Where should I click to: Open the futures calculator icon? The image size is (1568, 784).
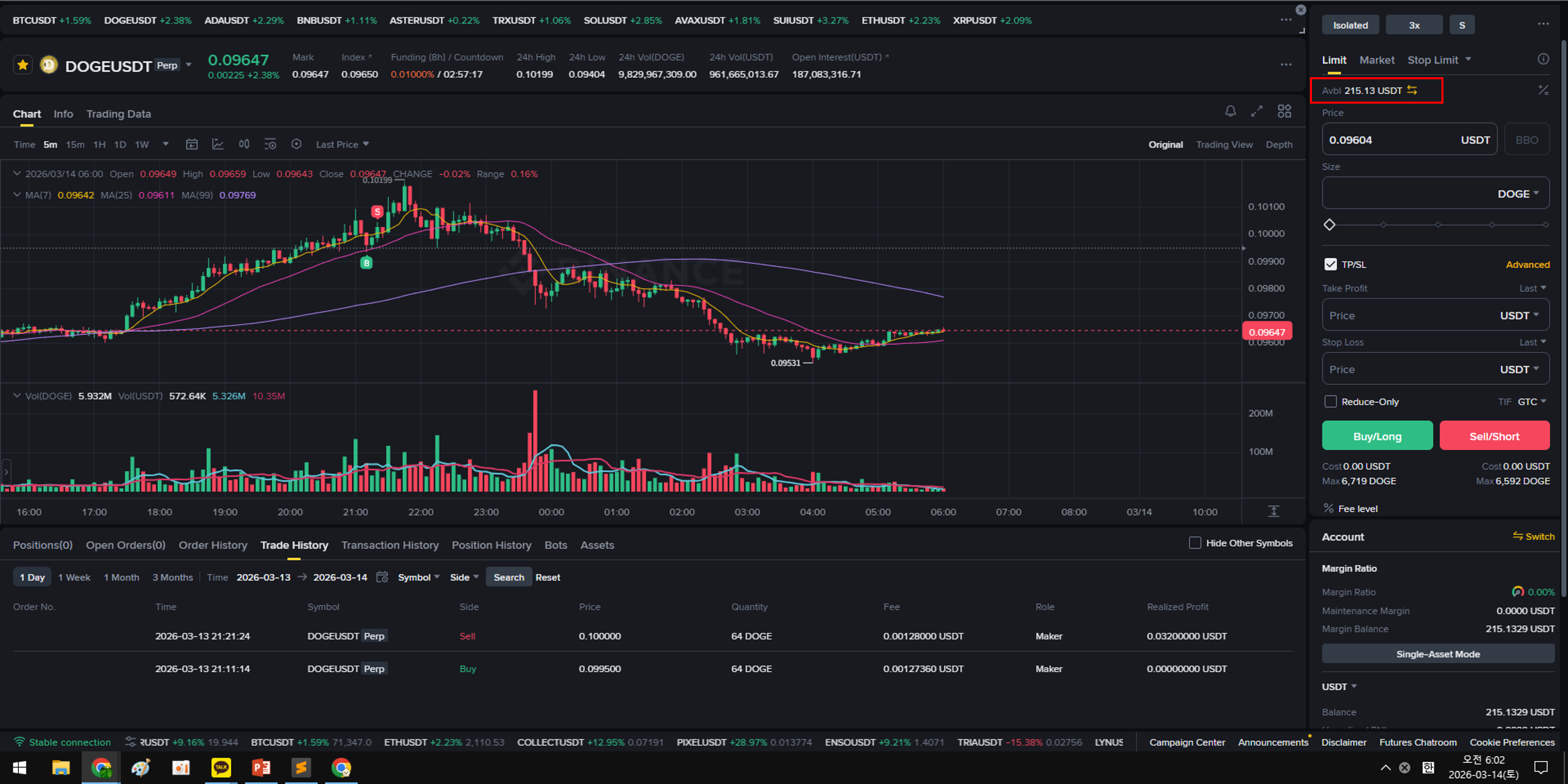point(1543,90)
